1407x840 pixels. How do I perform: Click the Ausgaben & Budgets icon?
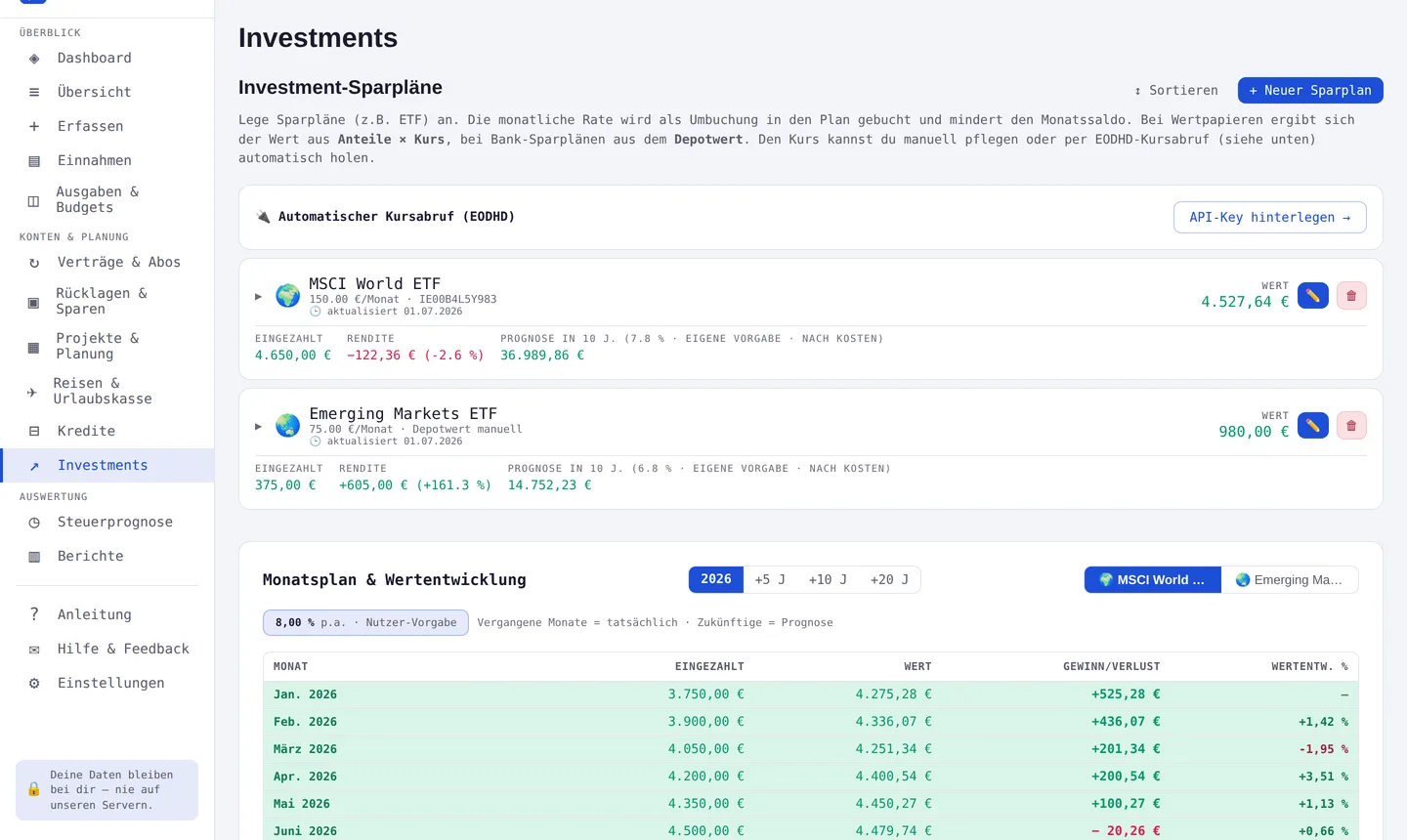click(x=33, y=201)
